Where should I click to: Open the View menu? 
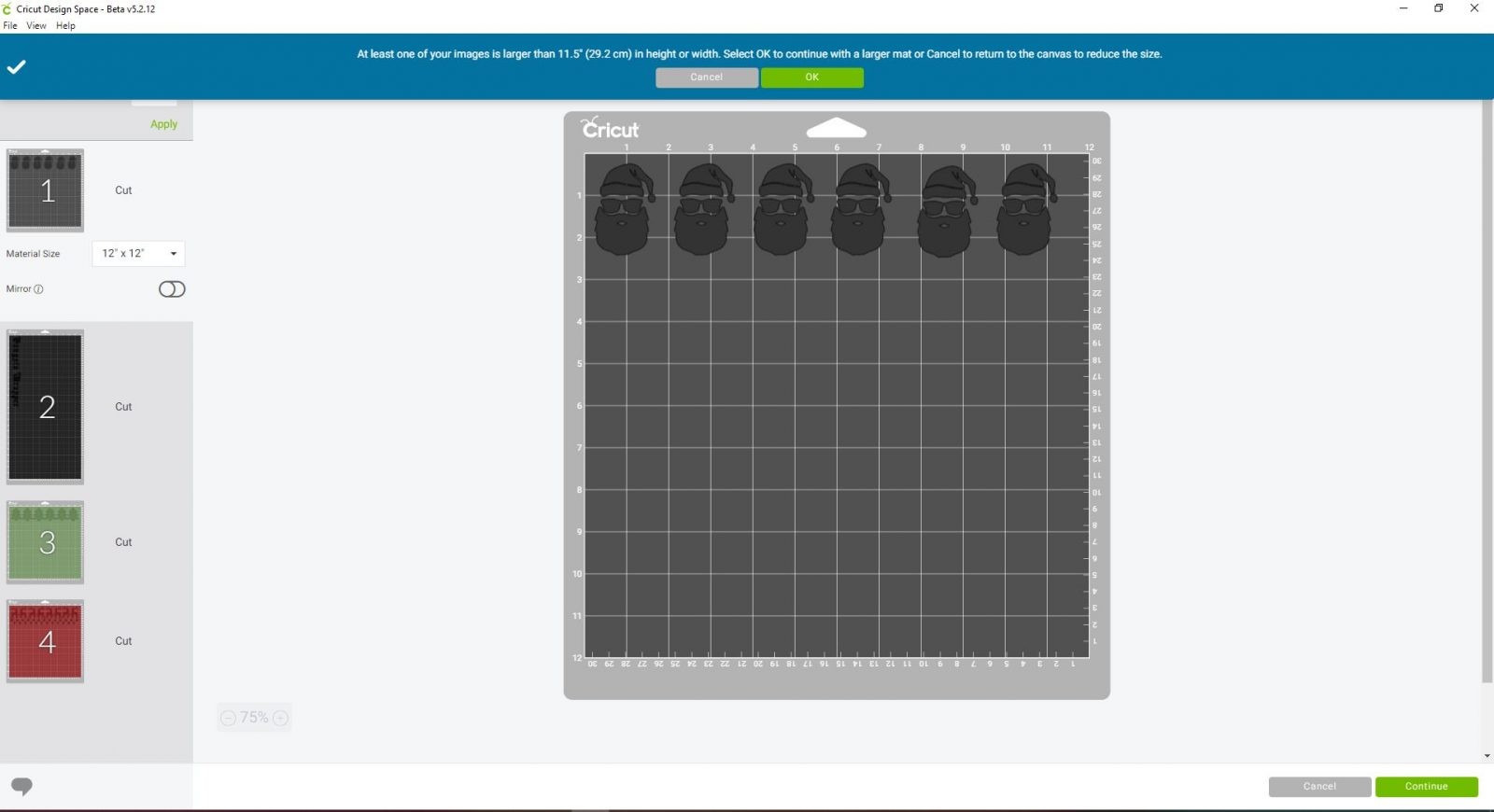coord(36,25)
